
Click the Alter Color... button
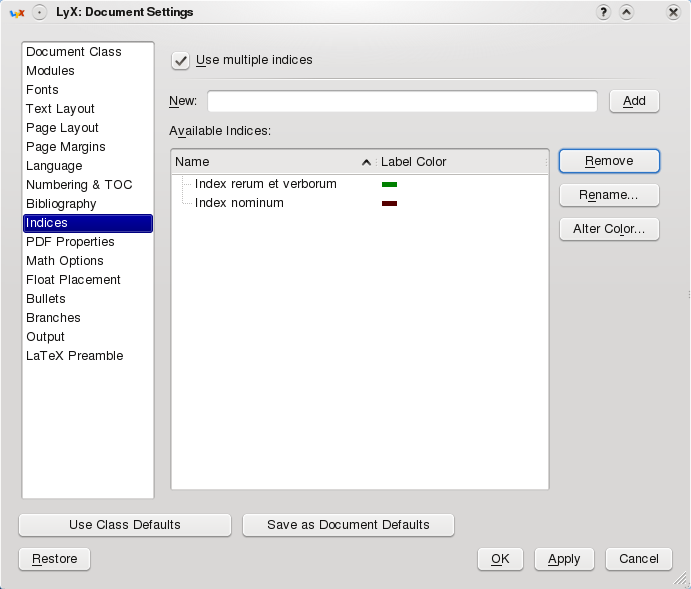(609, 229)
